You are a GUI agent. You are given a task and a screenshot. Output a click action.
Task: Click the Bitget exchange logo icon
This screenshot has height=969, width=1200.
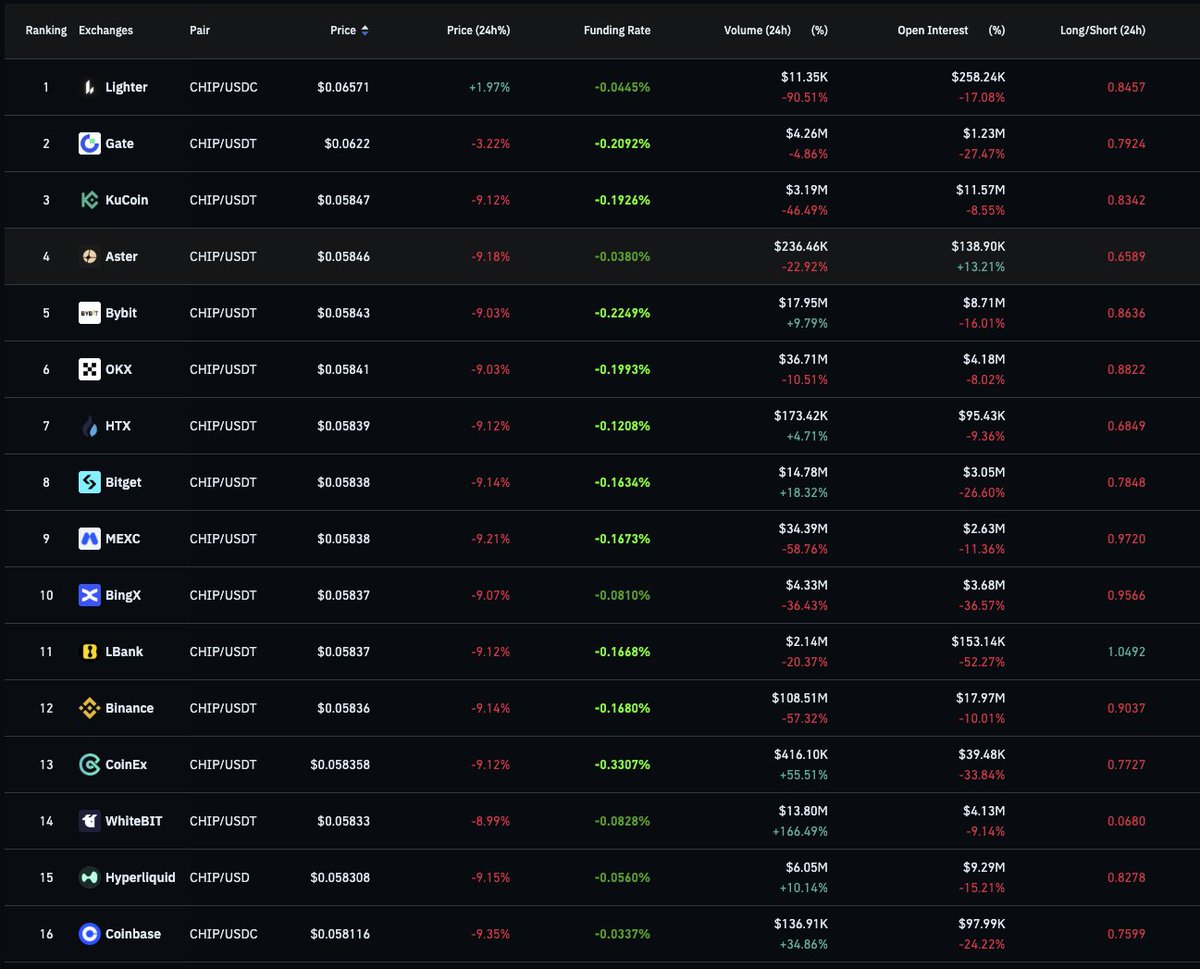click(x=89, y=482)
